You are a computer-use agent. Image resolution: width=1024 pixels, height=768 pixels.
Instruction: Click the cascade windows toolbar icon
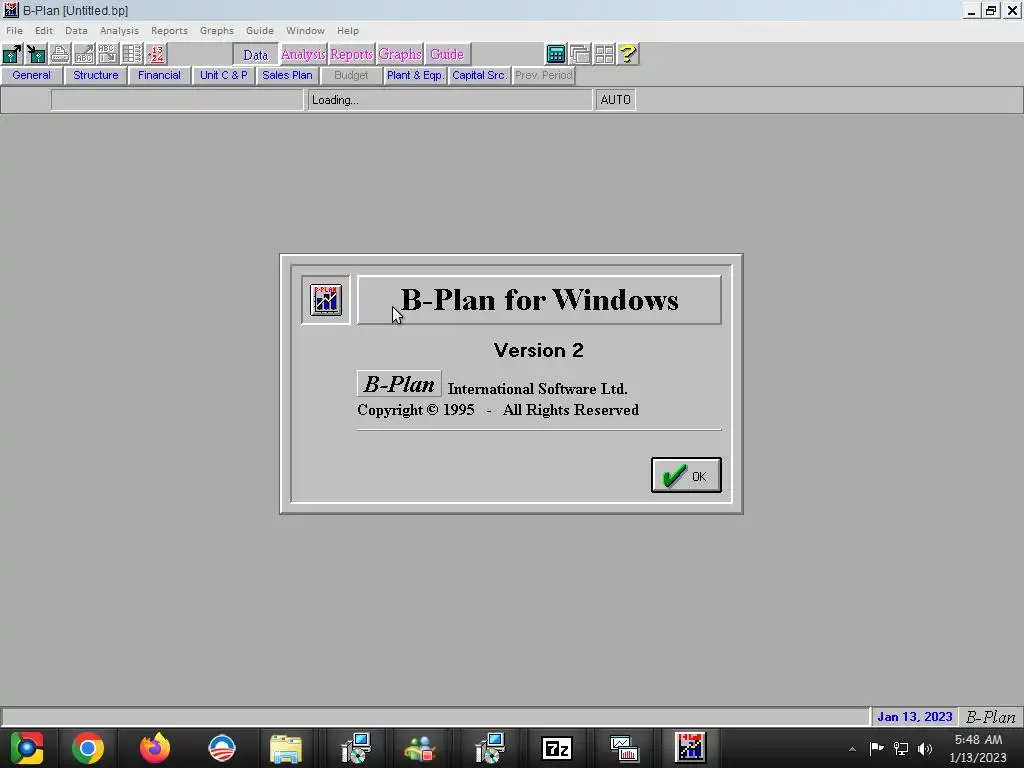click(x=580, y=54)
